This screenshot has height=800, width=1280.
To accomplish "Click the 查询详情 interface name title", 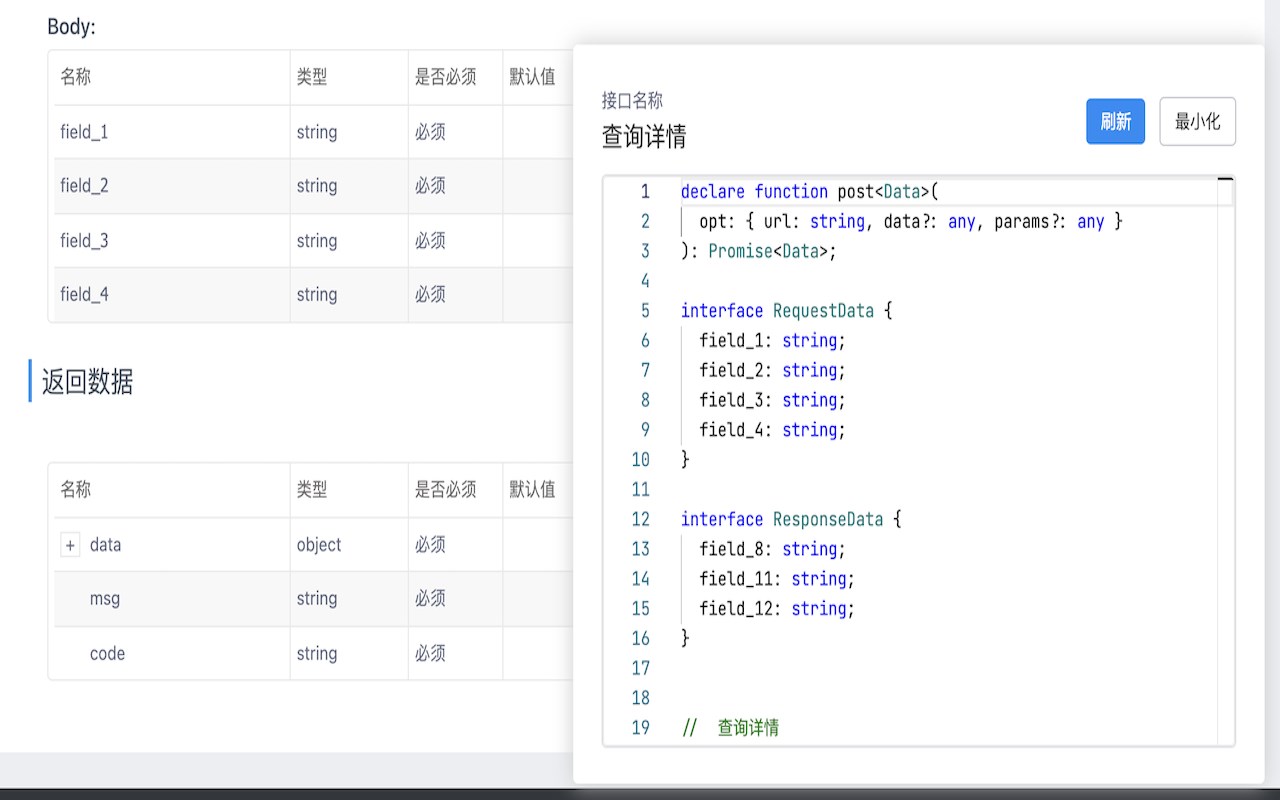I will click(644, 136).
